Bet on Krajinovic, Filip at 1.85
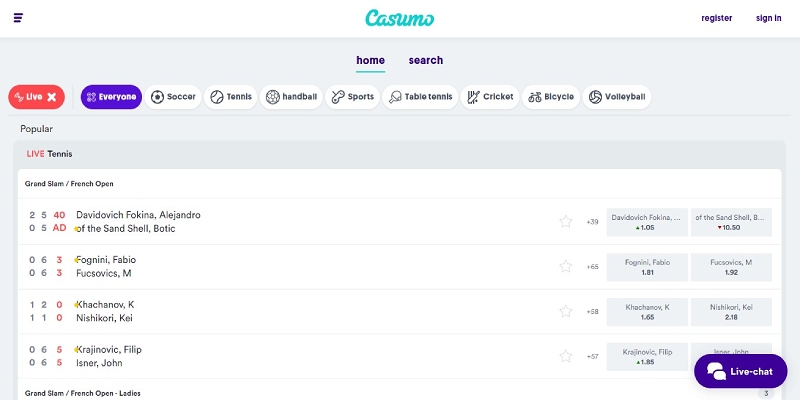The image size is (800, 400). [x=647, y=357]
